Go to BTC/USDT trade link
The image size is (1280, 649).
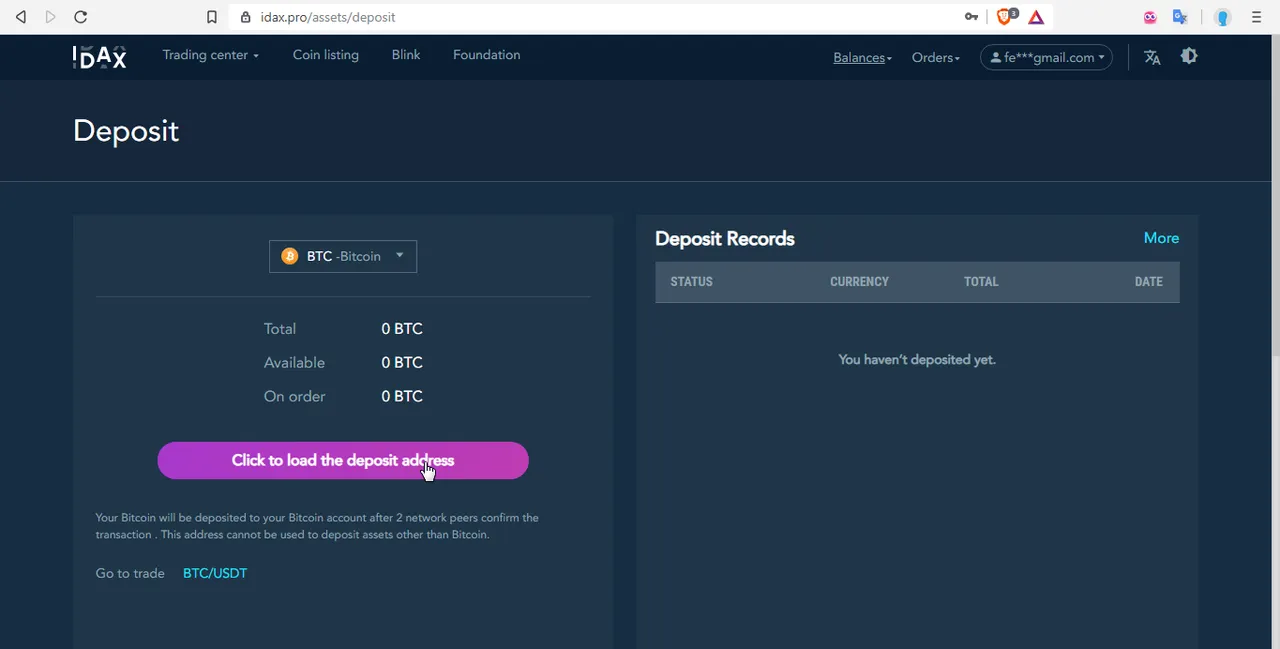(x=215, y=573)
